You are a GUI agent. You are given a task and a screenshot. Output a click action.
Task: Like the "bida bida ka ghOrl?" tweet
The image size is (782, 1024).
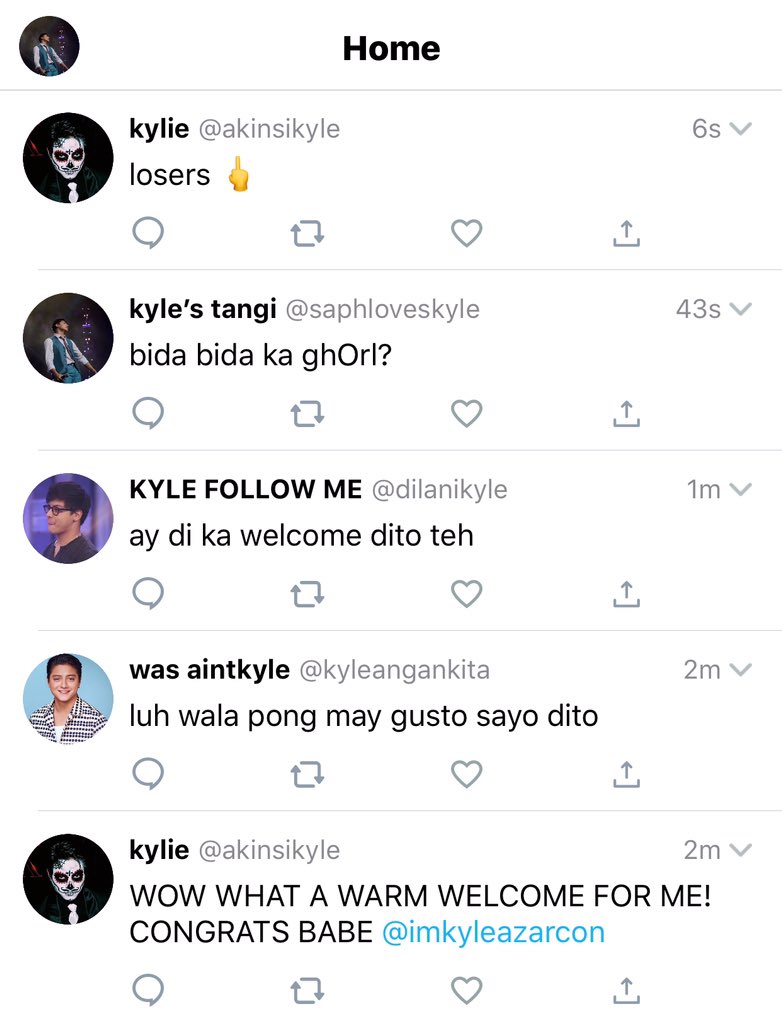[x=466, y=414]
